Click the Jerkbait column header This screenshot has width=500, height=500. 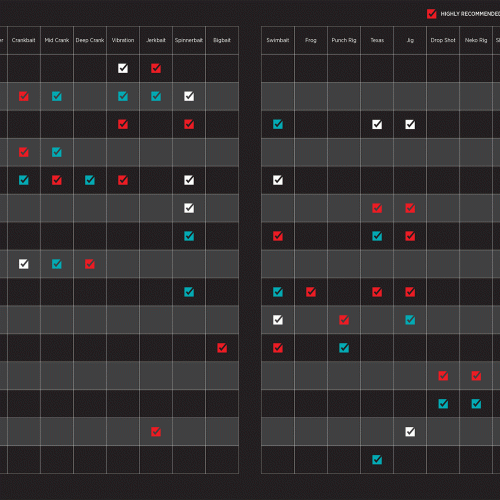(156, 40)
